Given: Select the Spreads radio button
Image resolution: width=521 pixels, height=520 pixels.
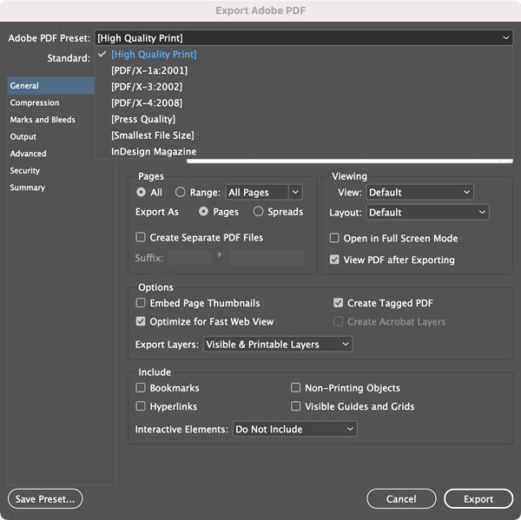Looking at the screenshot, I should (258, 211).
